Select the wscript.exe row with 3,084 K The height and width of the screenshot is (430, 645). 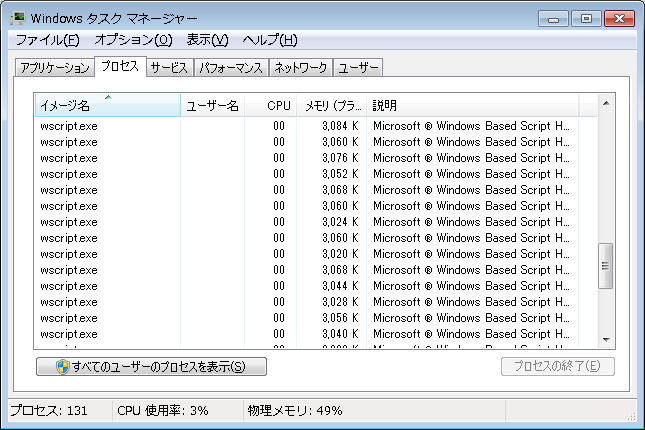306,126
